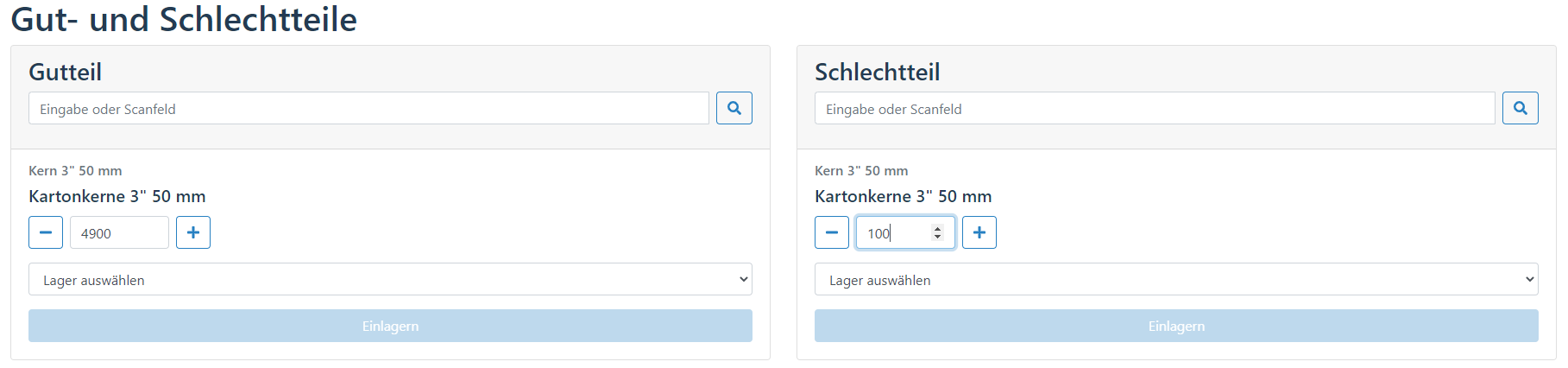The width and height of the screenshot is (1568, 368).
Task: Select the Gutteil quantity field showing 4900
Action: click(119, 232)
